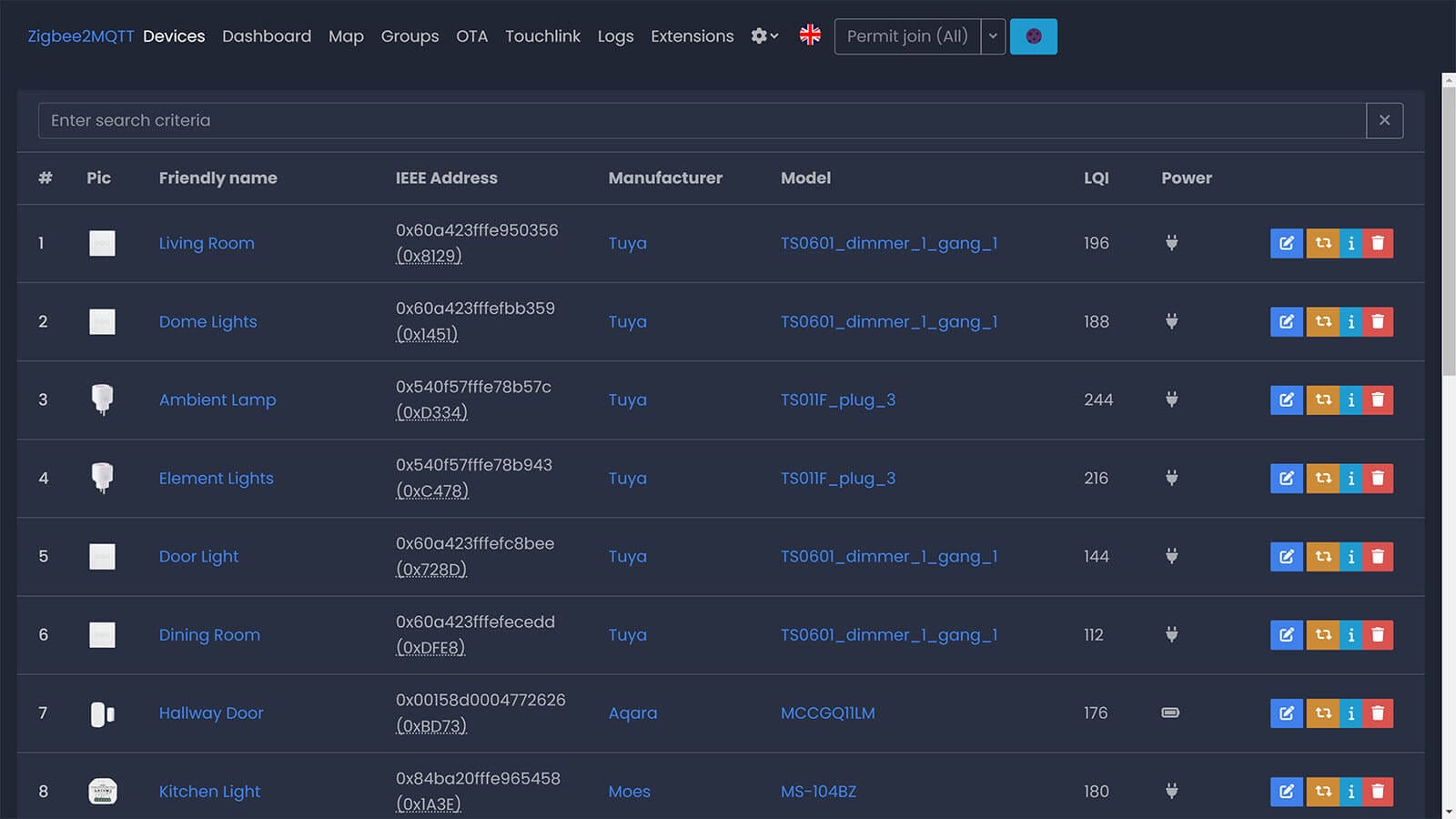Click the vertical scrollbar thumb
The width and height of the screenshot is (1456, 819).
pyautogui.click(x=1448, y=227)
